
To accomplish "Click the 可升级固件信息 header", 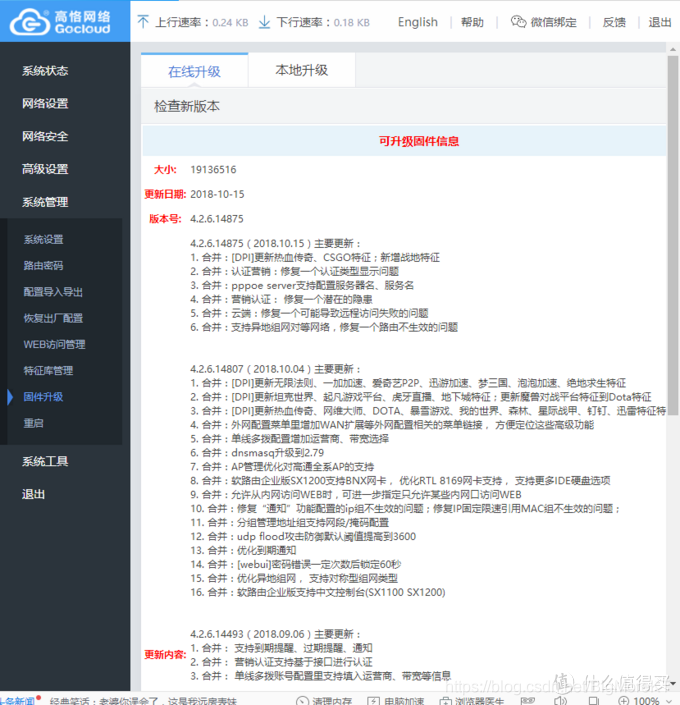I will (x=419, y=141).
